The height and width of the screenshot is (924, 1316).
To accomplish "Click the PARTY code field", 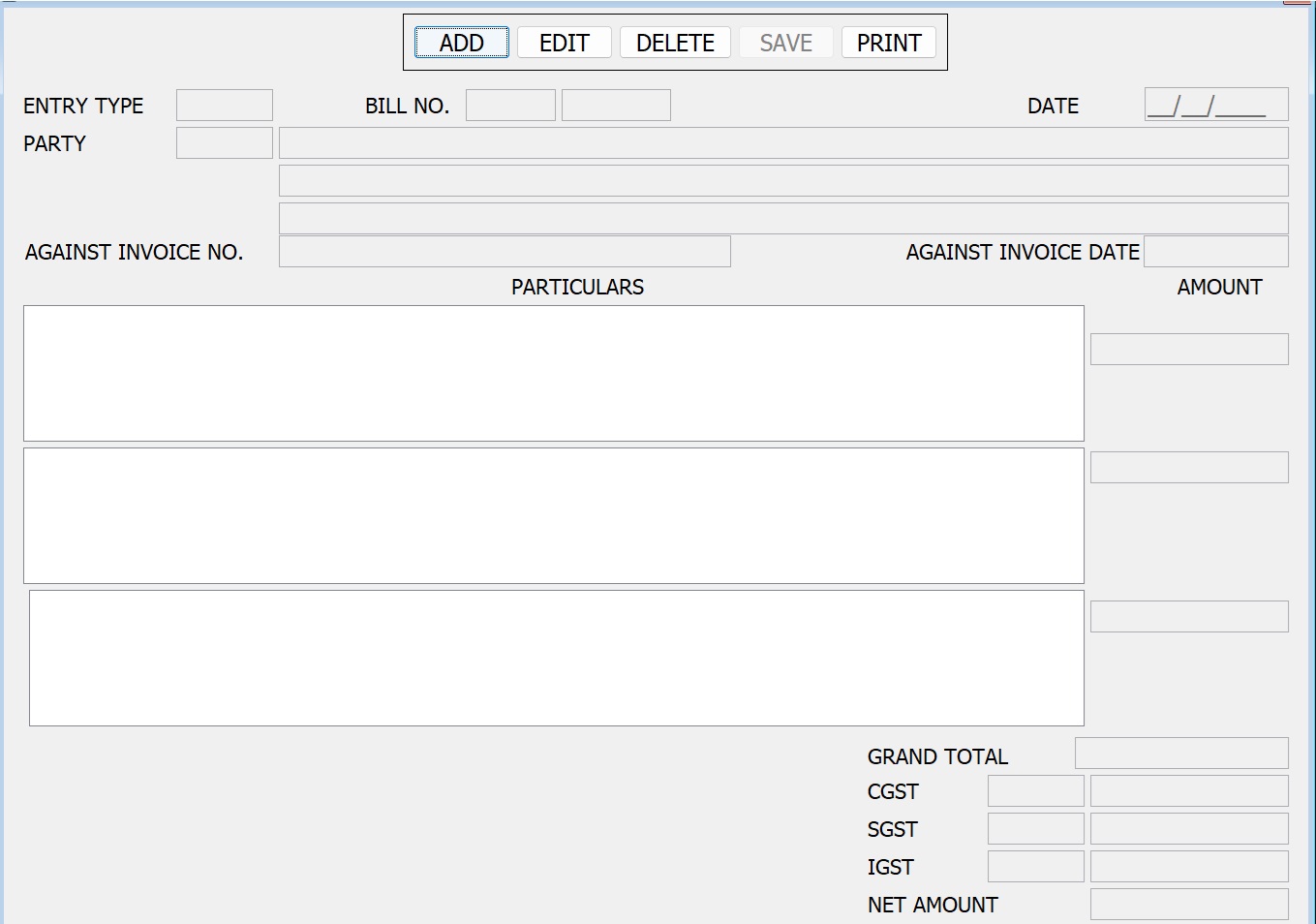I will tap(225, 143).
